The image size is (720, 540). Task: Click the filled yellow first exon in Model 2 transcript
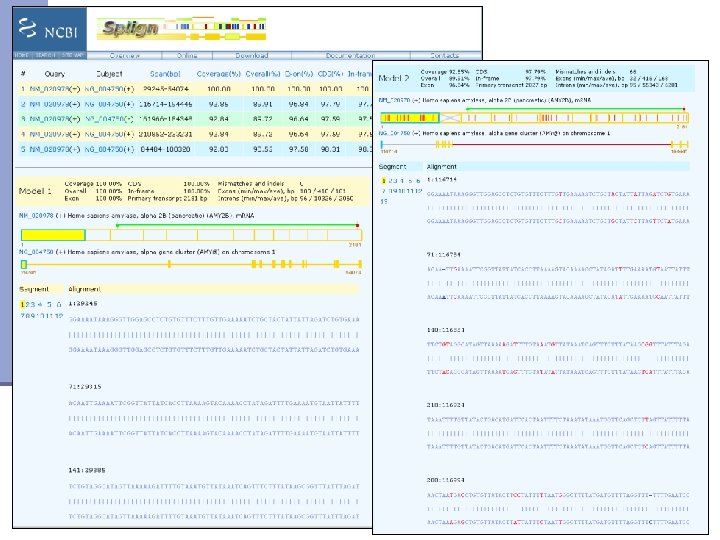(x=410, y=118)
